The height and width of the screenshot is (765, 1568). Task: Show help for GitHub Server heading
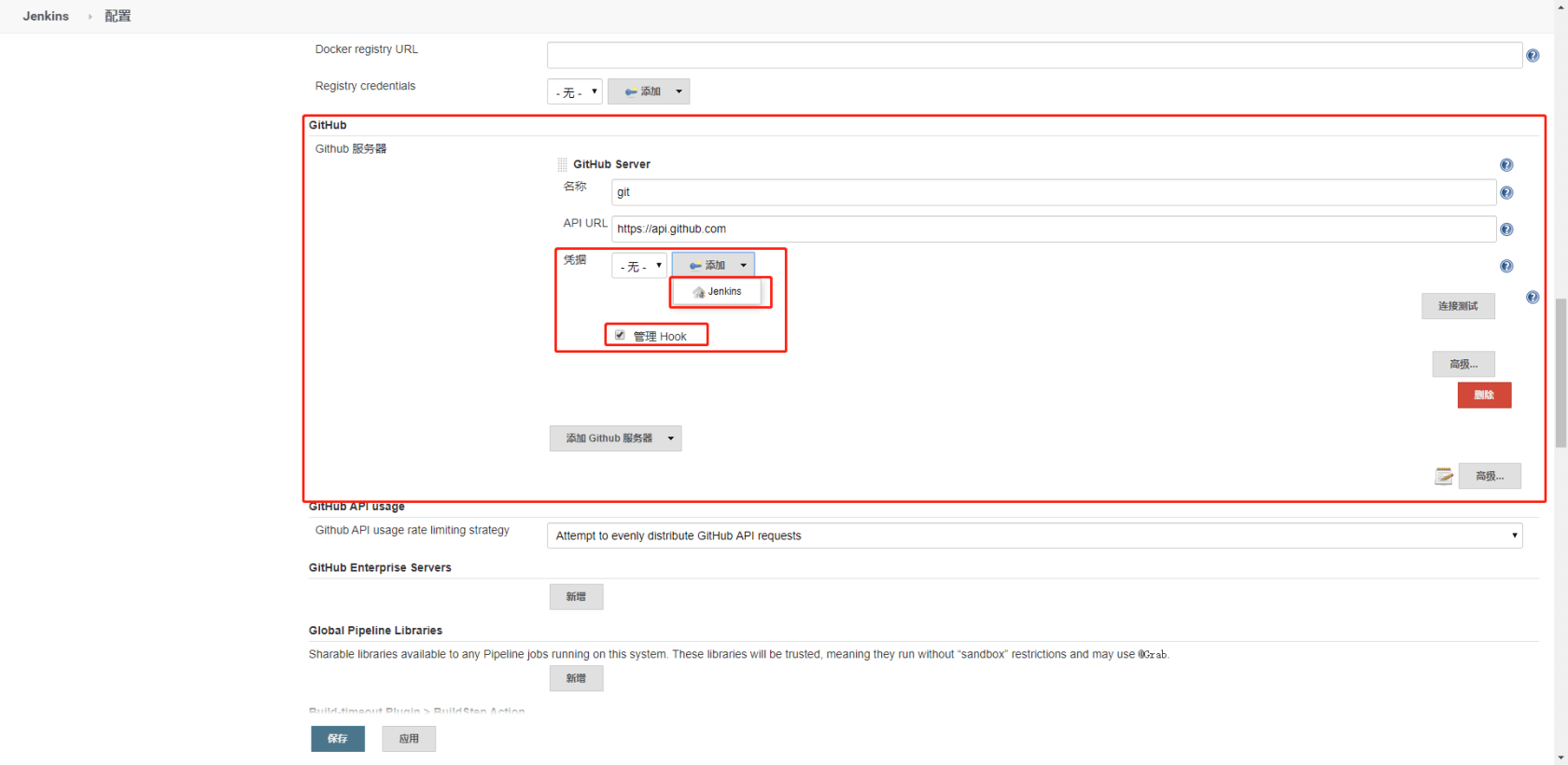pos(1506,165)
